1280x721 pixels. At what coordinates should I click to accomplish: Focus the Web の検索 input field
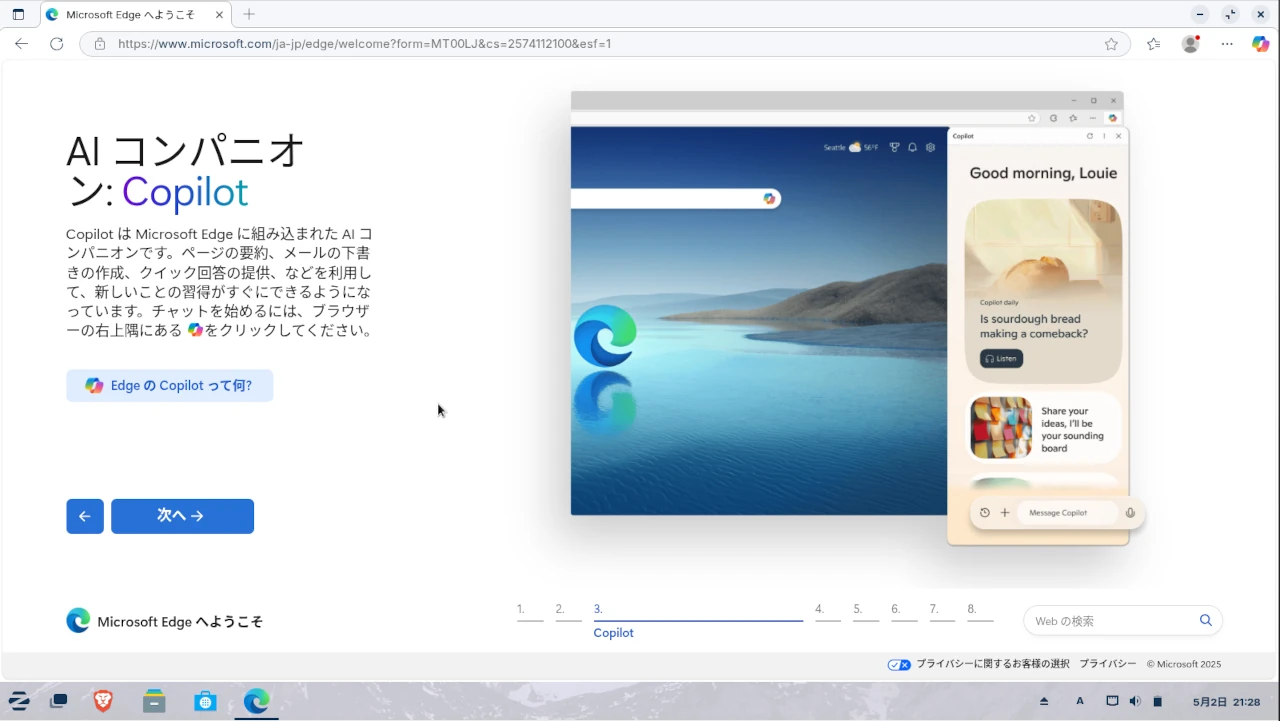point(1110,621)
